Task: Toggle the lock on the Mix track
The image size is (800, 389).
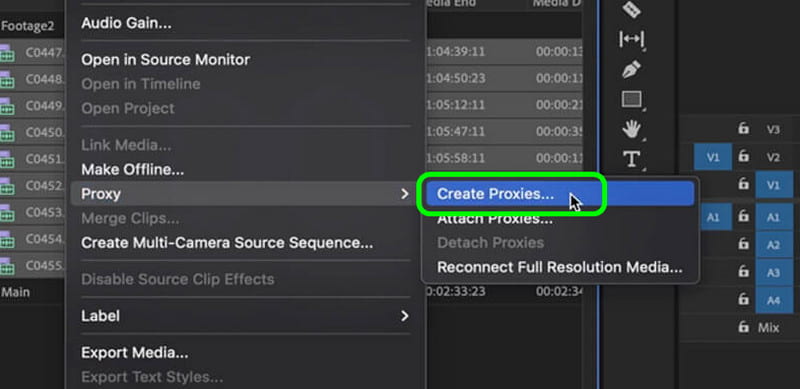Action: click(x=743, y=327)
